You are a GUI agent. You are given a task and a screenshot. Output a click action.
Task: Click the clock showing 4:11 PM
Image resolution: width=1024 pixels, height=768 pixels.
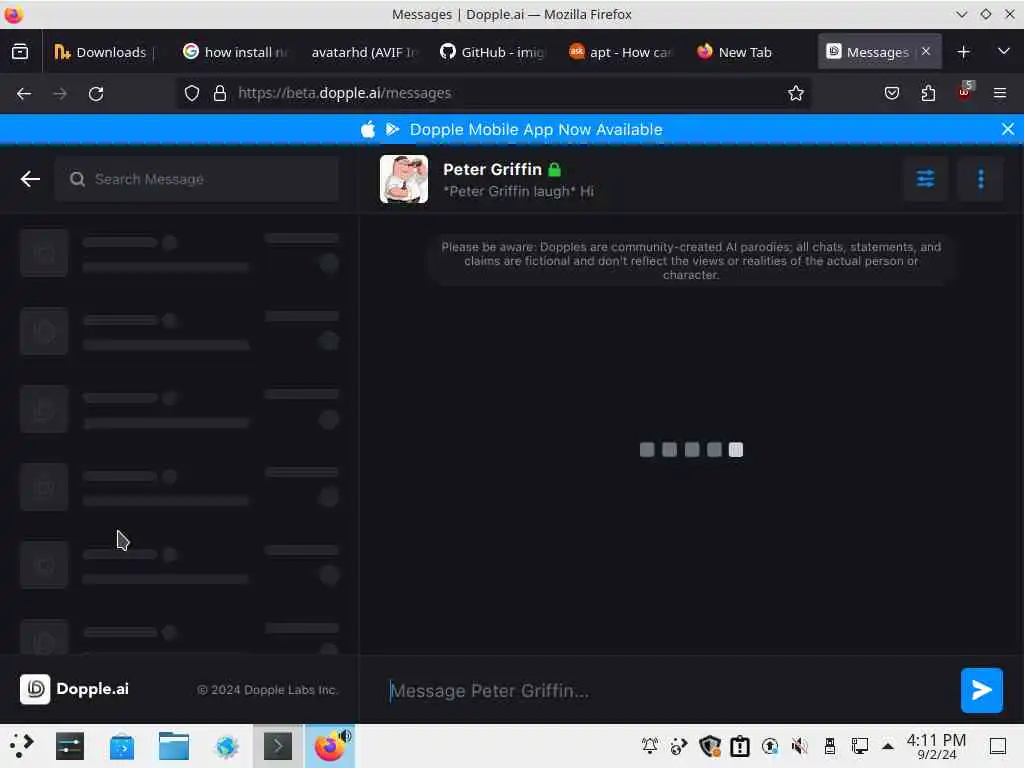936,746
